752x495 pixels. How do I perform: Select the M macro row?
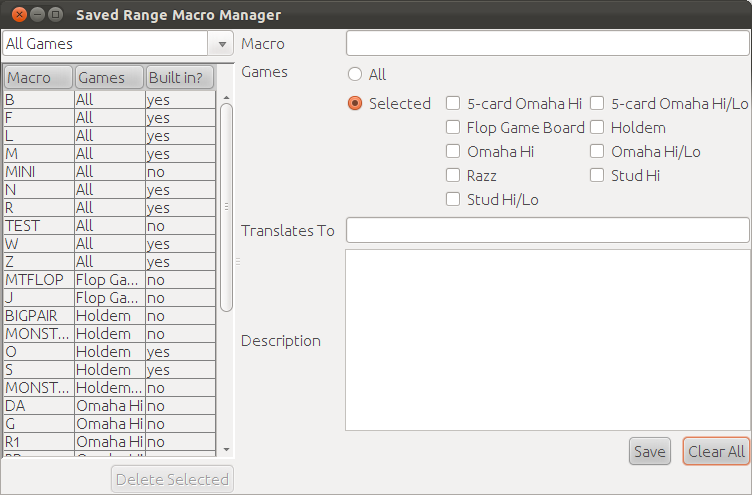pyautogui.click(x=110, y=154)
